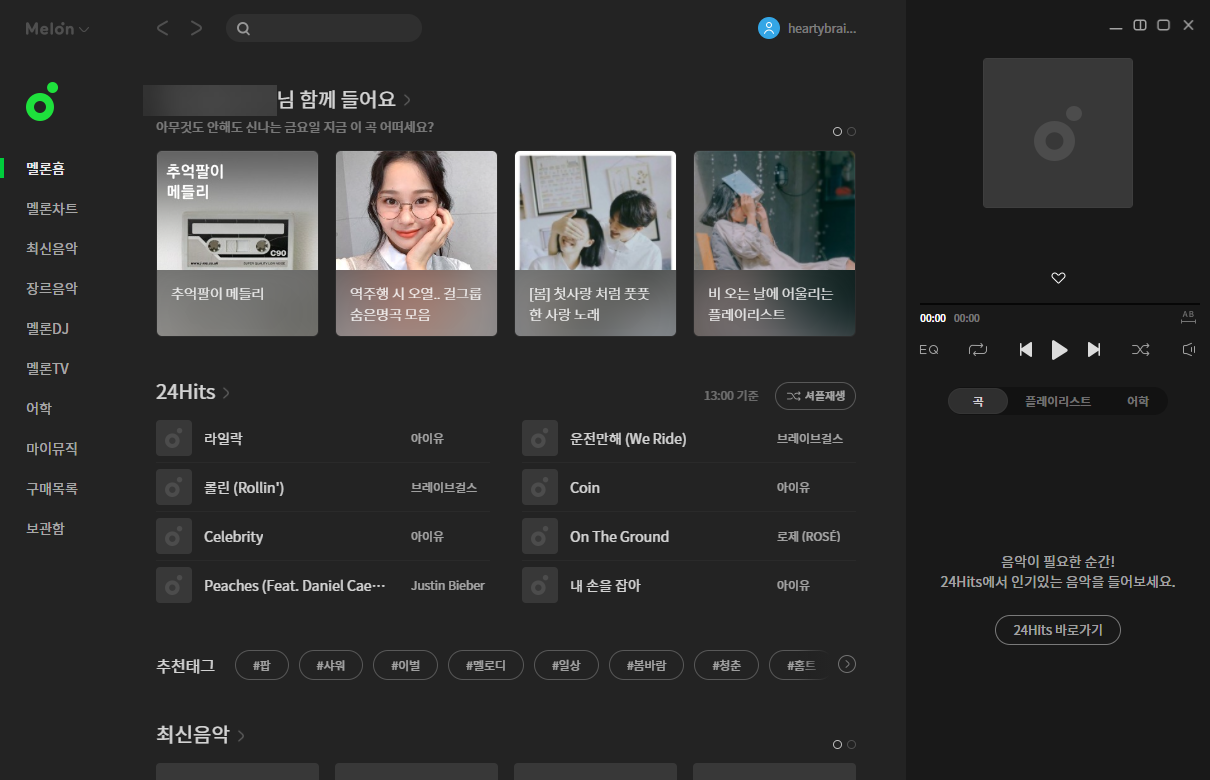Open 어학 in the sidebar
Image resolution: width=1210 pixels, height=780 pixels.
(x=39, y=408)
